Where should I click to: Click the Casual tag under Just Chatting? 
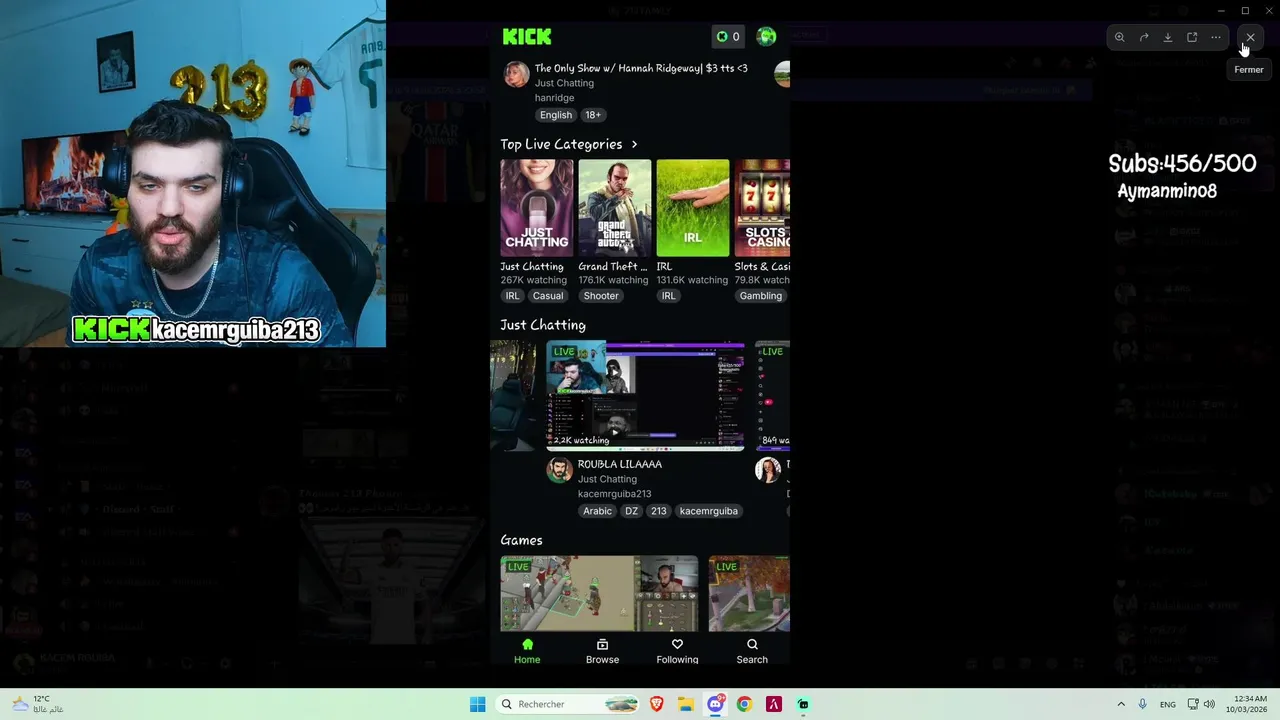point(548,296)
